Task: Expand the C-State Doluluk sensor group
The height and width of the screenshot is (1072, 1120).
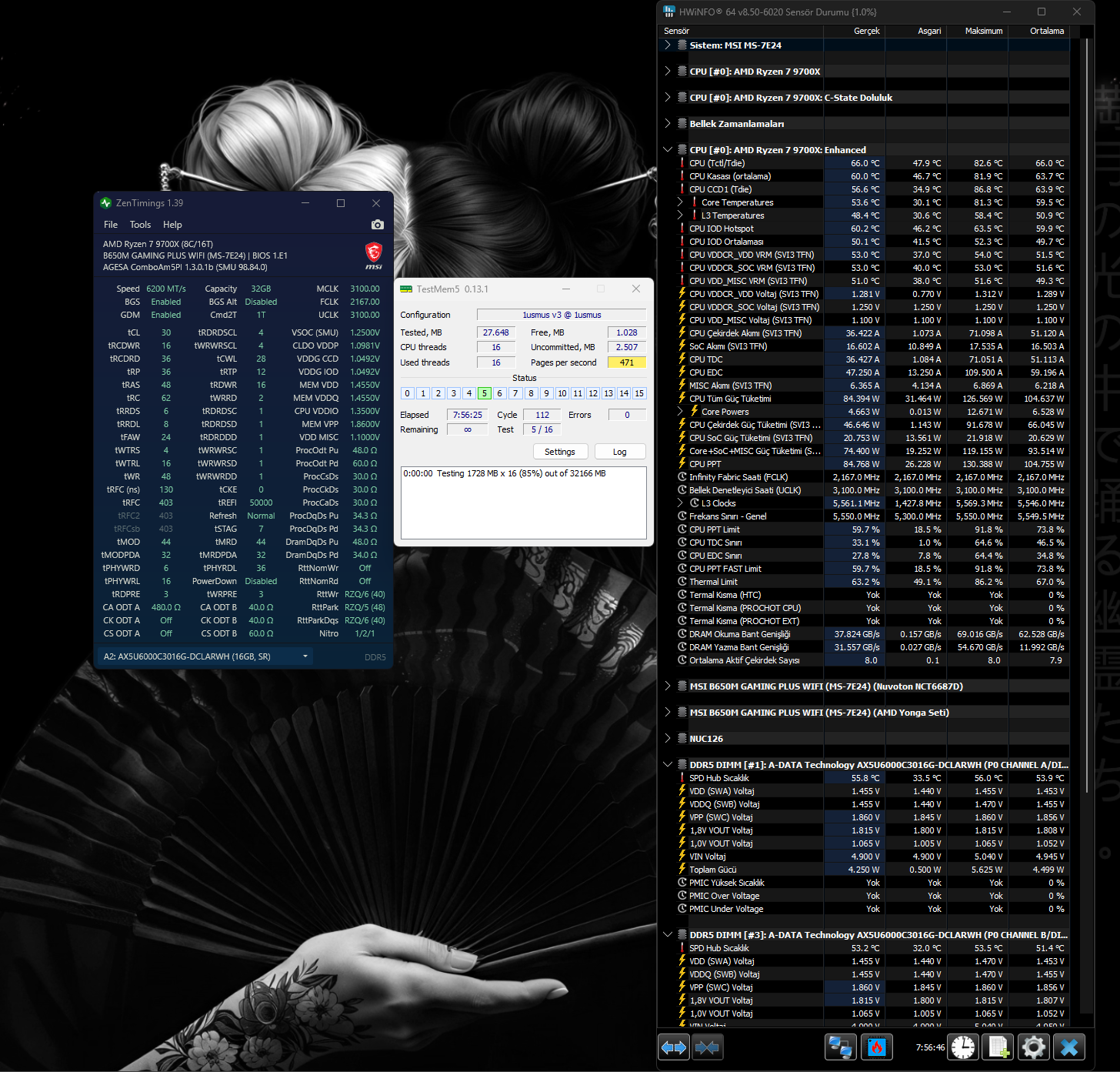Action: (668, 98)
